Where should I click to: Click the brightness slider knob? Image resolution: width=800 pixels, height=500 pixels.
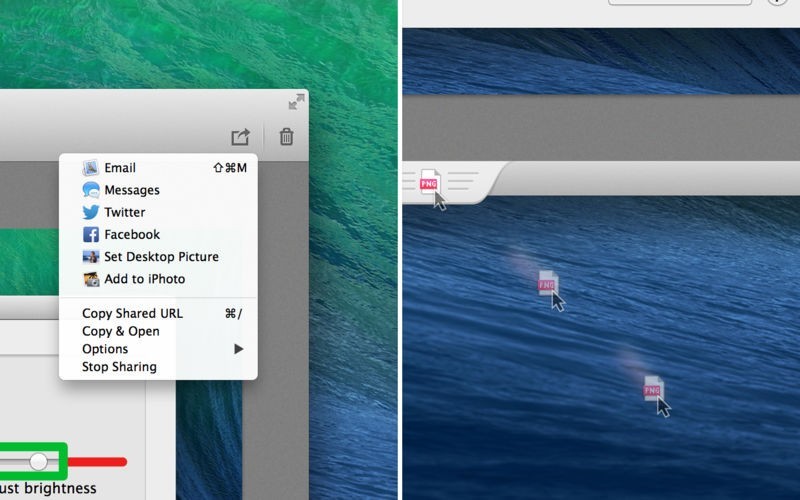coord(38,461)
